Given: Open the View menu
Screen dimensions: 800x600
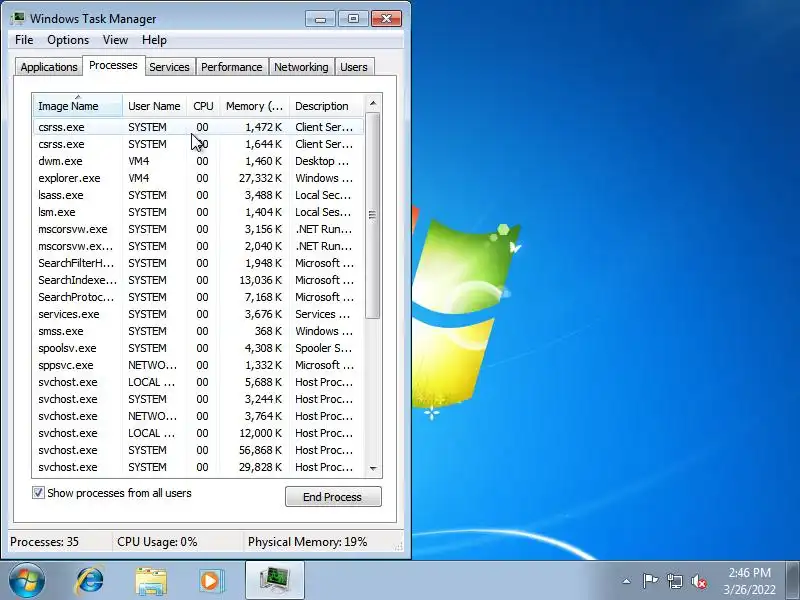Looking at the screenshot, I should click(x=115, y=40).
